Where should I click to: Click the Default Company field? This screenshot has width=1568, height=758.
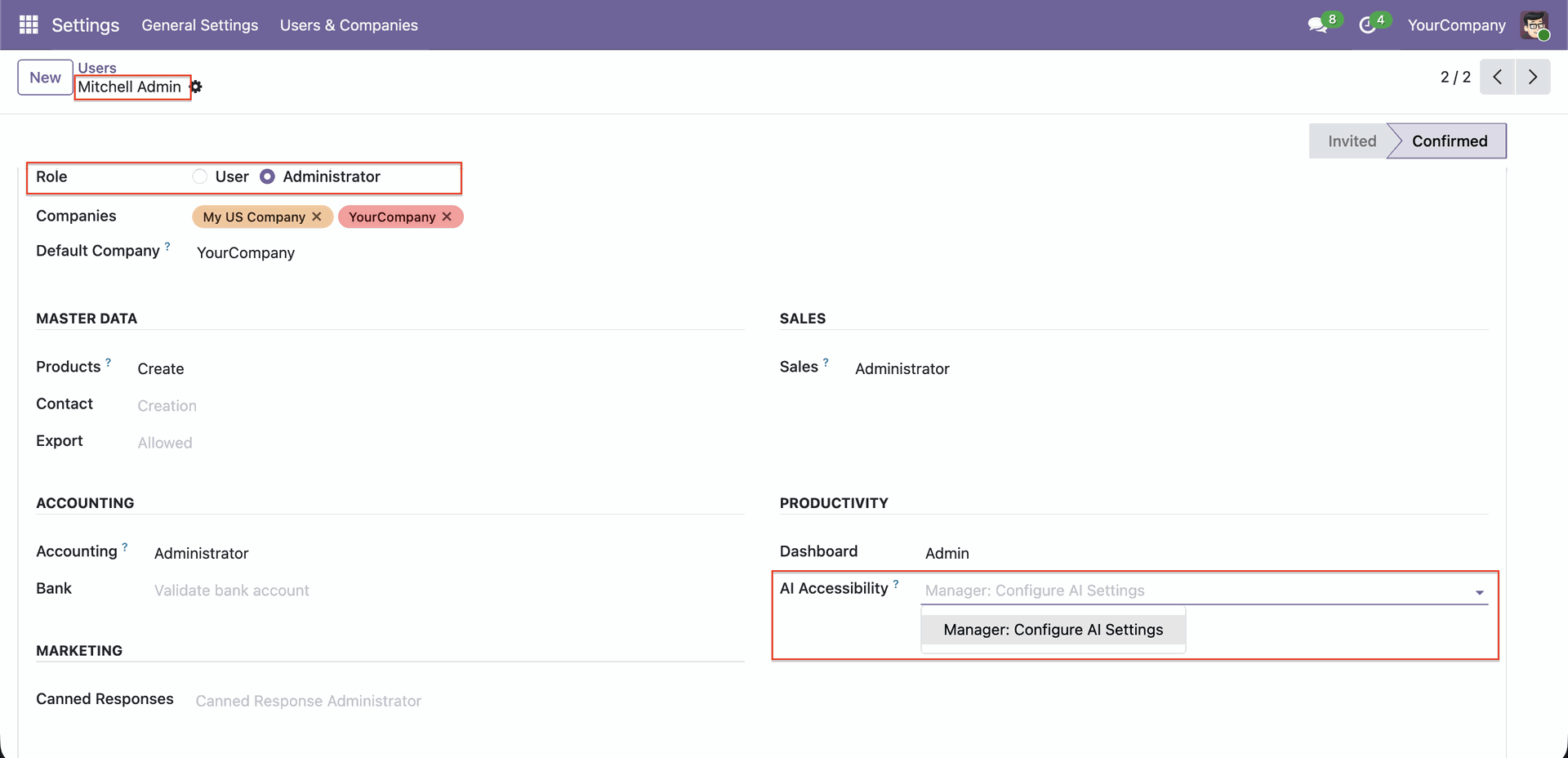pos(246,253)
